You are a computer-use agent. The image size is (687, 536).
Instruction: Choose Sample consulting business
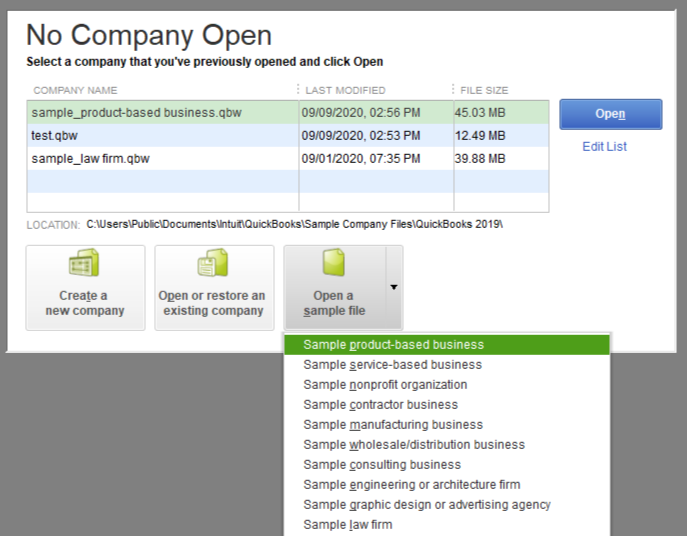tap(446, 465)
